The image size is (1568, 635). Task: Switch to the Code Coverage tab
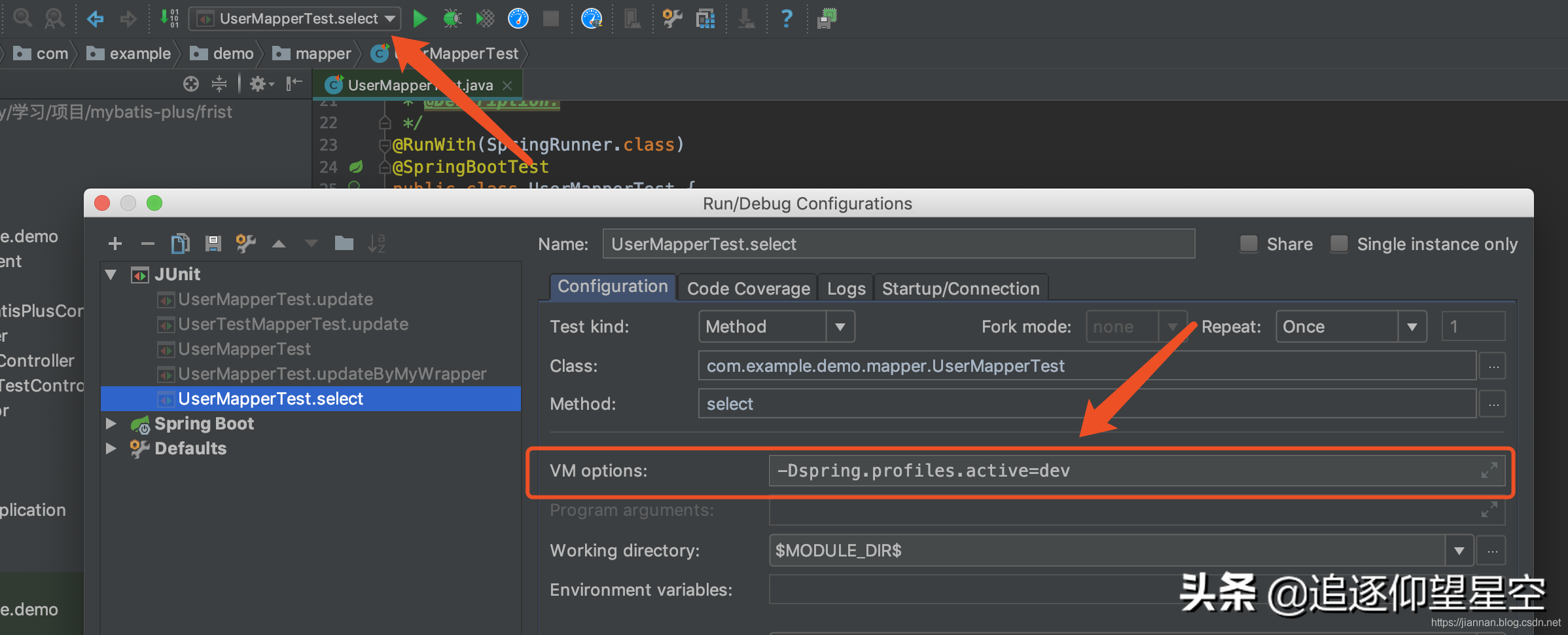(x=748, y=289)
